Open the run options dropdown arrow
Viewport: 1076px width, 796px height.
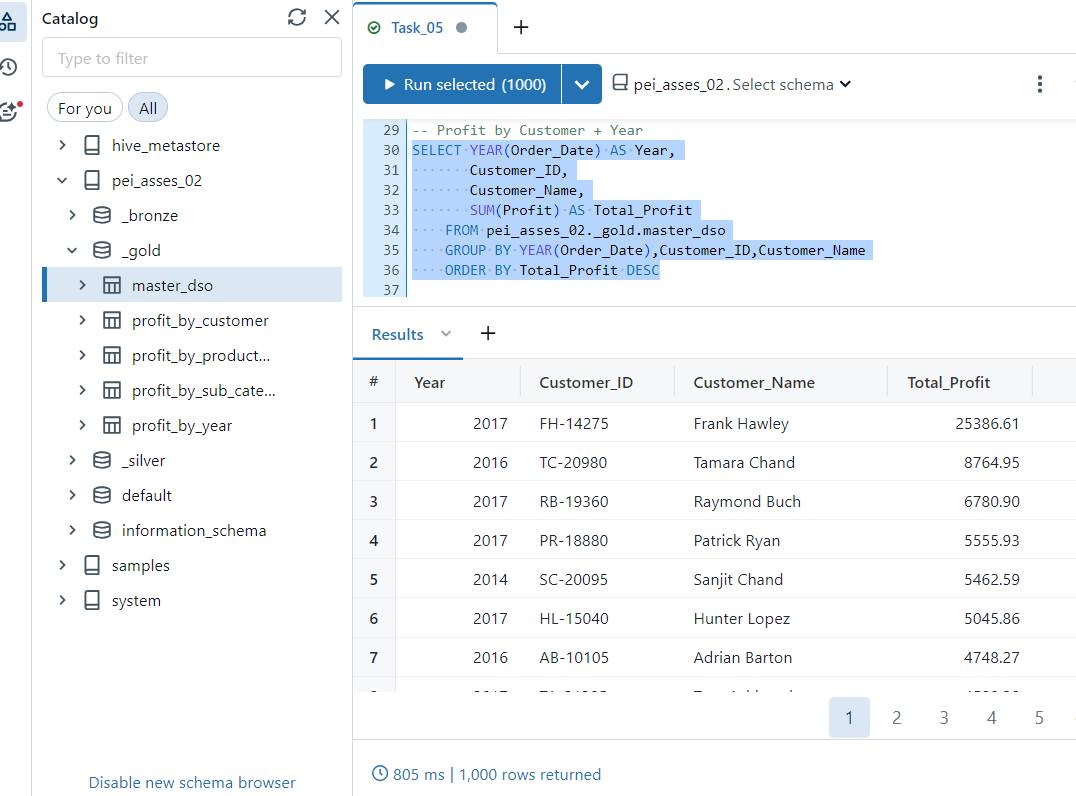[582, 84]
